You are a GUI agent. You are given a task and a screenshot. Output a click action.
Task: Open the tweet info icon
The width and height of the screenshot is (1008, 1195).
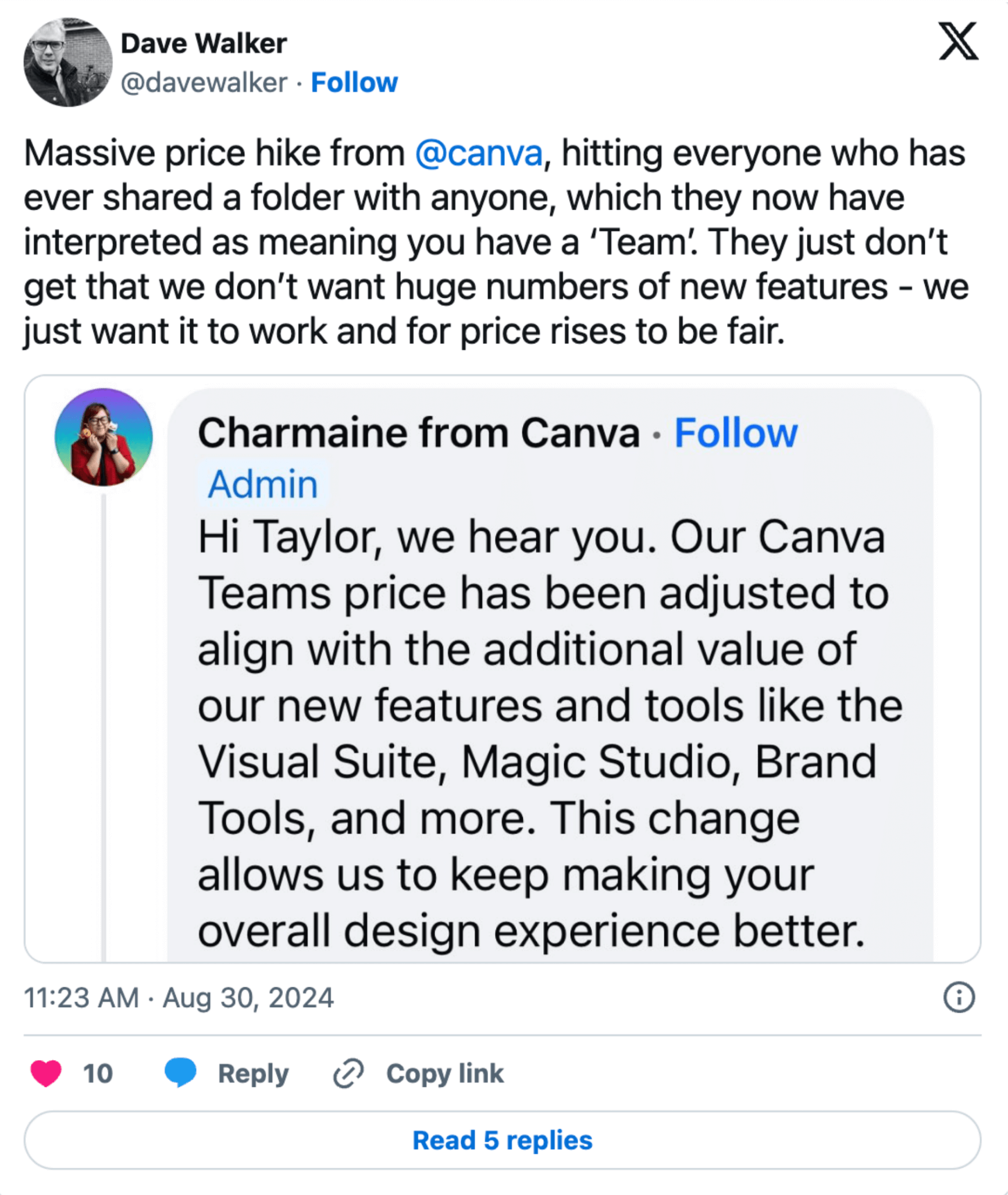pos(958,998)
